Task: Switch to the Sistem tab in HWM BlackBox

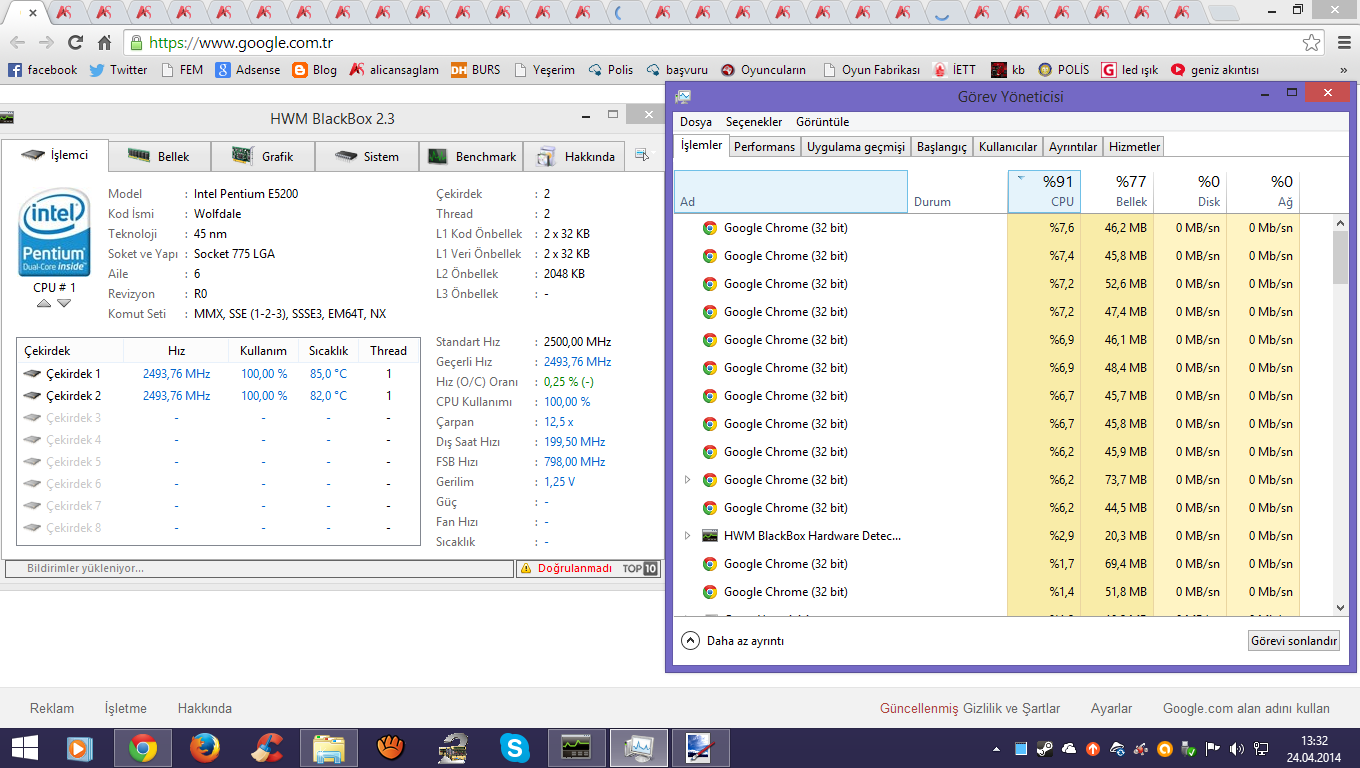Action: [x=366, y=156]
